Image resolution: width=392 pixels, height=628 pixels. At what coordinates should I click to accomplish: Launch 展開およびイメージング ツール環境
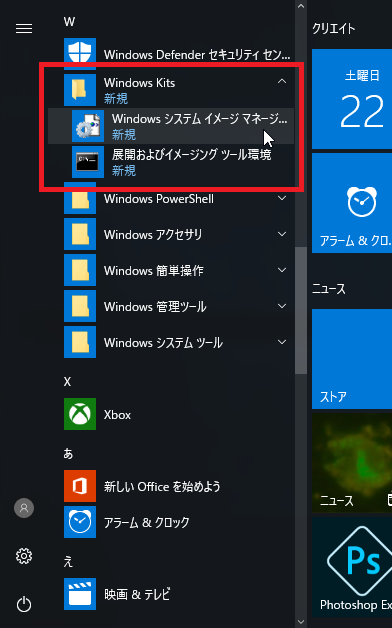171,162
